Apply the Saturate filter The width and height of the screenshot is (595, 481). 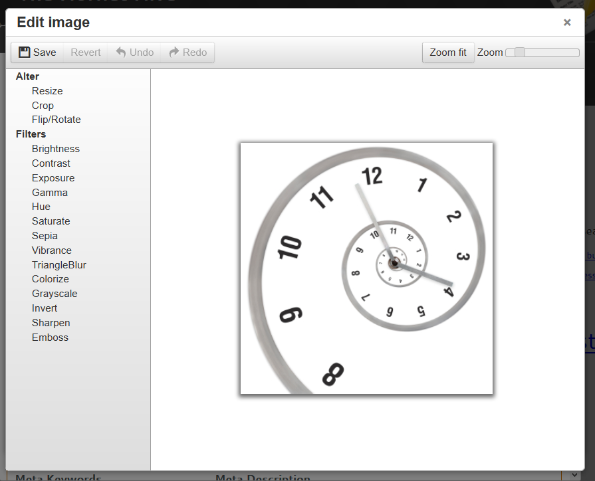(x=51, y=221)
